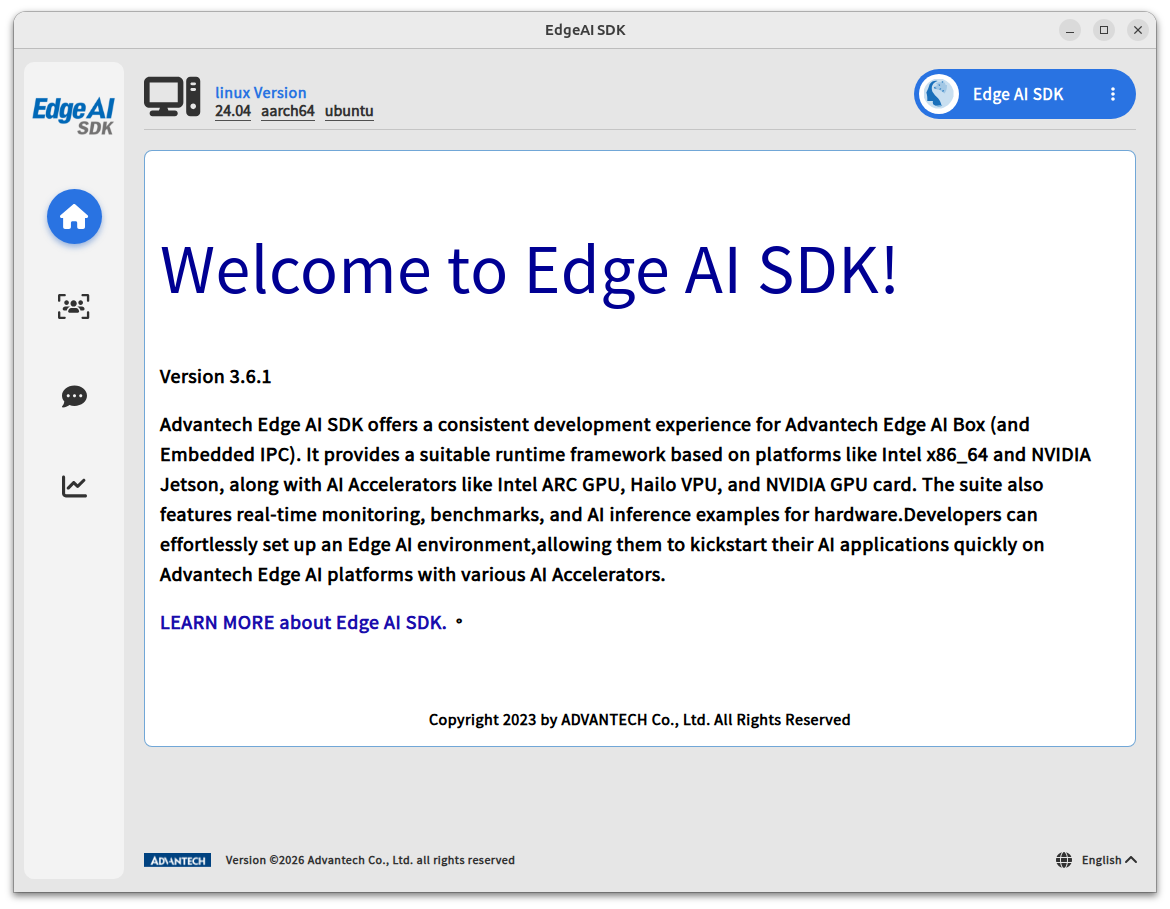Click the aarch64 architecture value
Image resolution: width=1170 pixels, height=909 pixels.
pos(287,111)
